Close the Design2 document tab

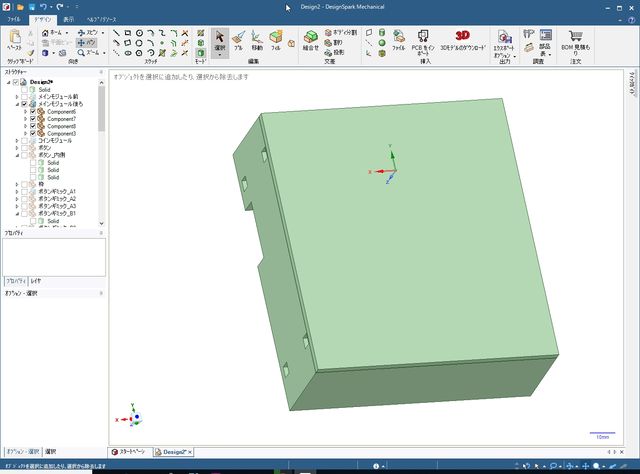190,452
